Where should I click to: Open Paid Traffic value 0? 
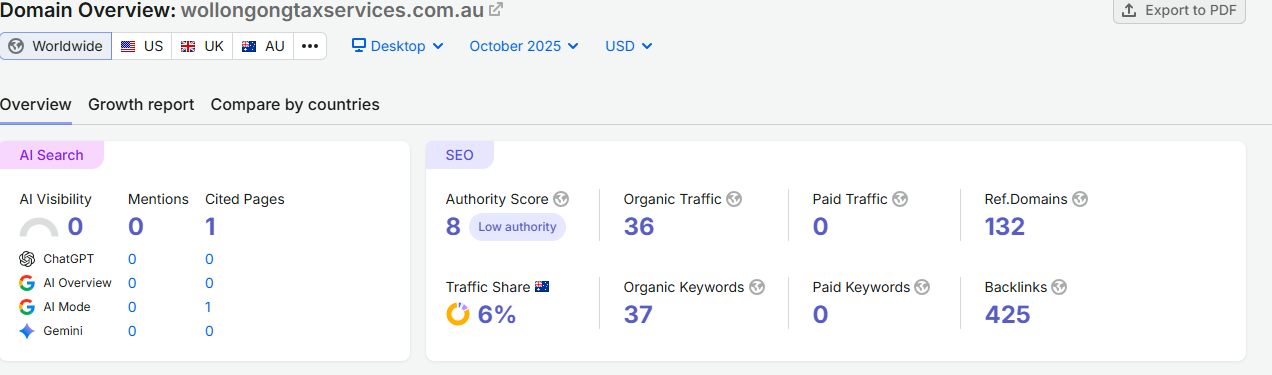(x=821, y=227)
